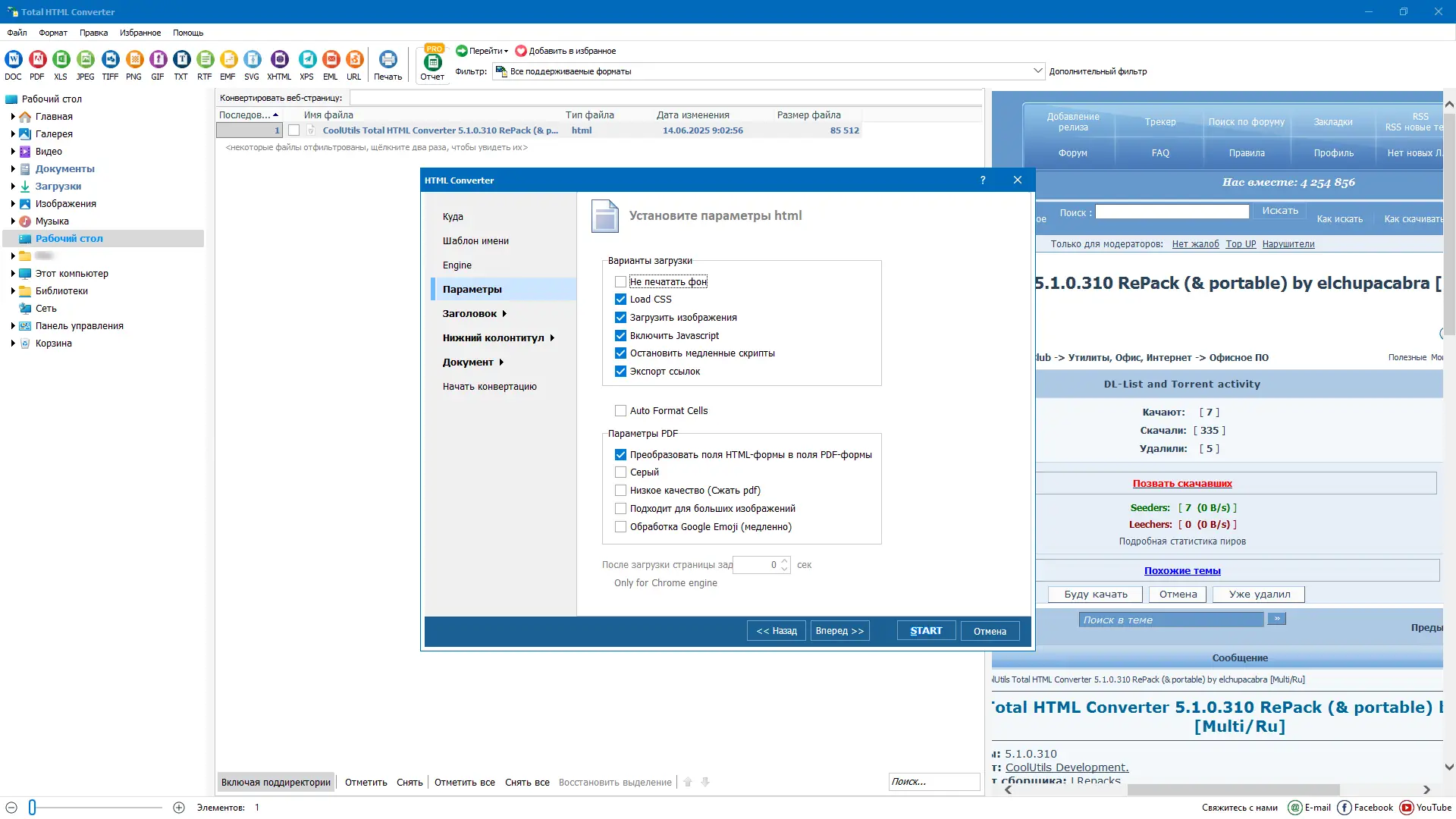Select the URL conversion icon
This screenshot has height=819, width=1456.
[x=354, y=60]
